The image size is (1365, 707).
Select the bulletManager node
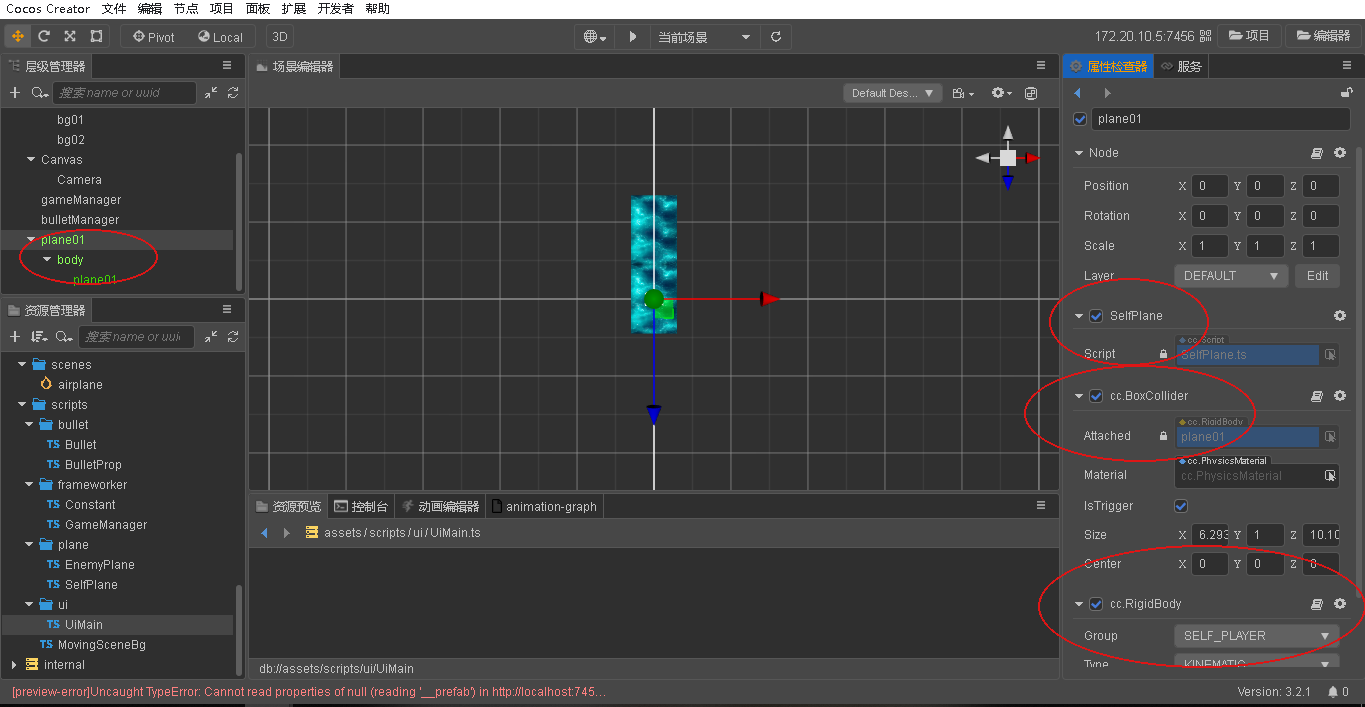(x=80, y=220)
